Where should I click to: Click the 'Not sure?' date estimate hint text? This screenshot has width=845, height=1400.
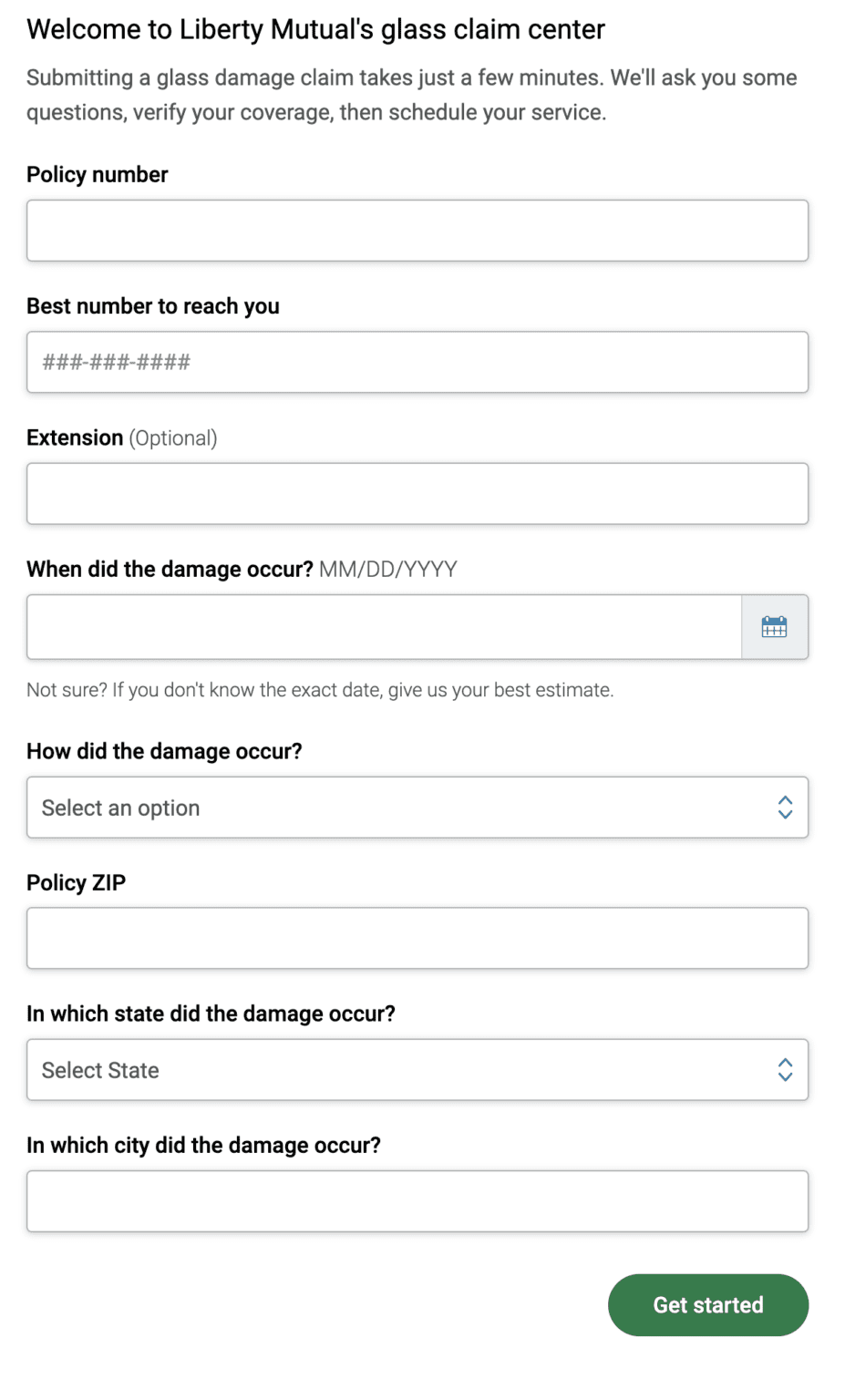point(320,690)
